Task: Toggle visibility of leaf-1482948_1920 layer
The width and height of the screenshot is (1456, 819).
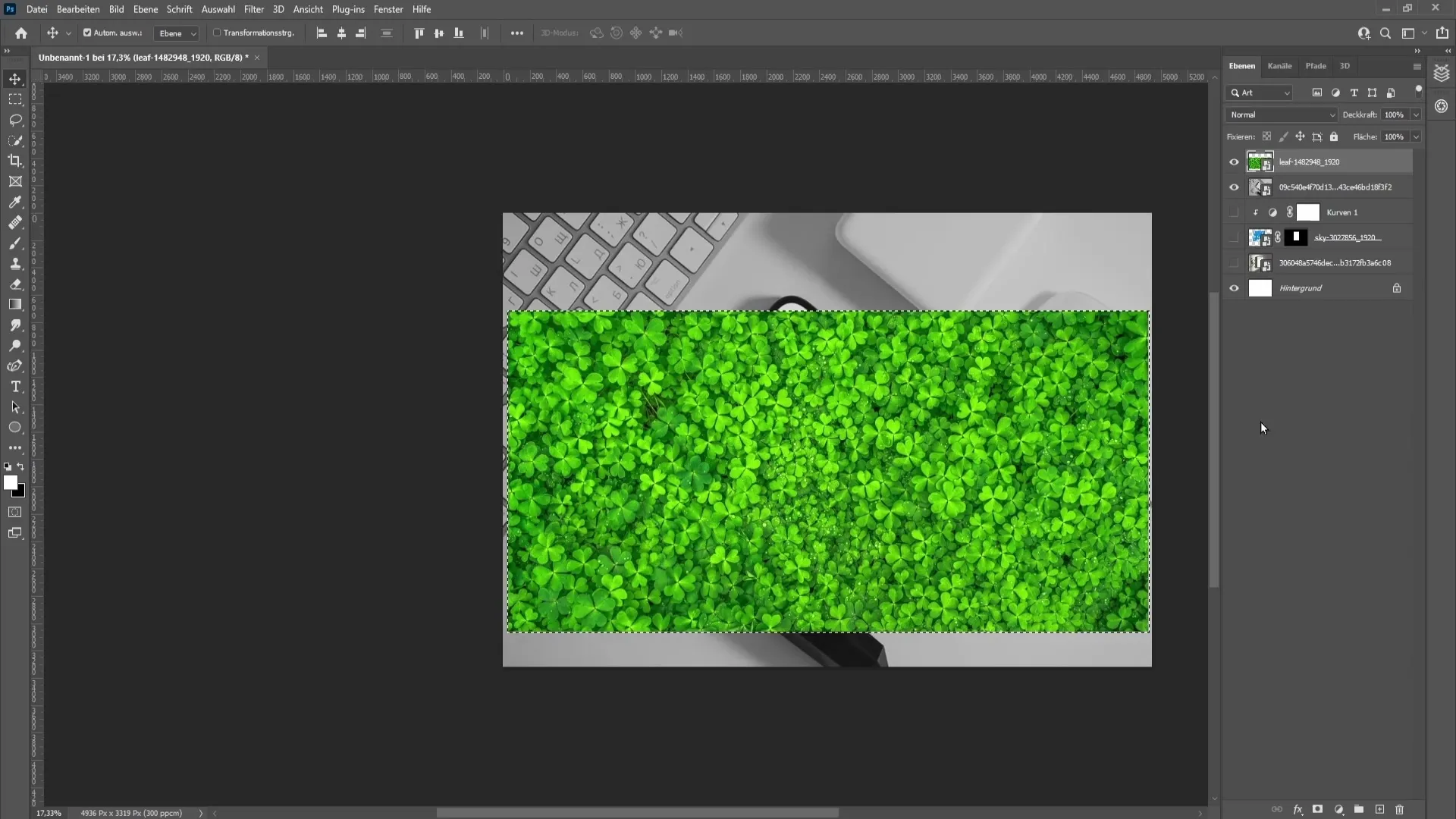Action: pos(1234,161)
